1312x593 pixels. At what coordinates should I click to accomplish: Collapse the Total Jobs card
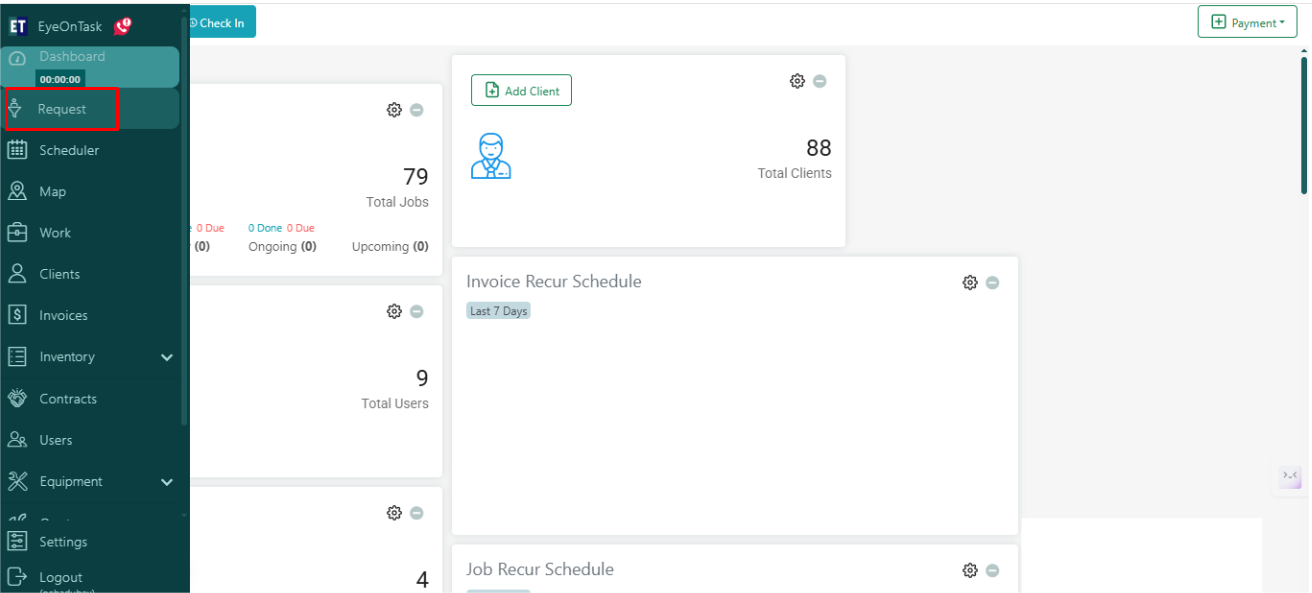point(417,110)
